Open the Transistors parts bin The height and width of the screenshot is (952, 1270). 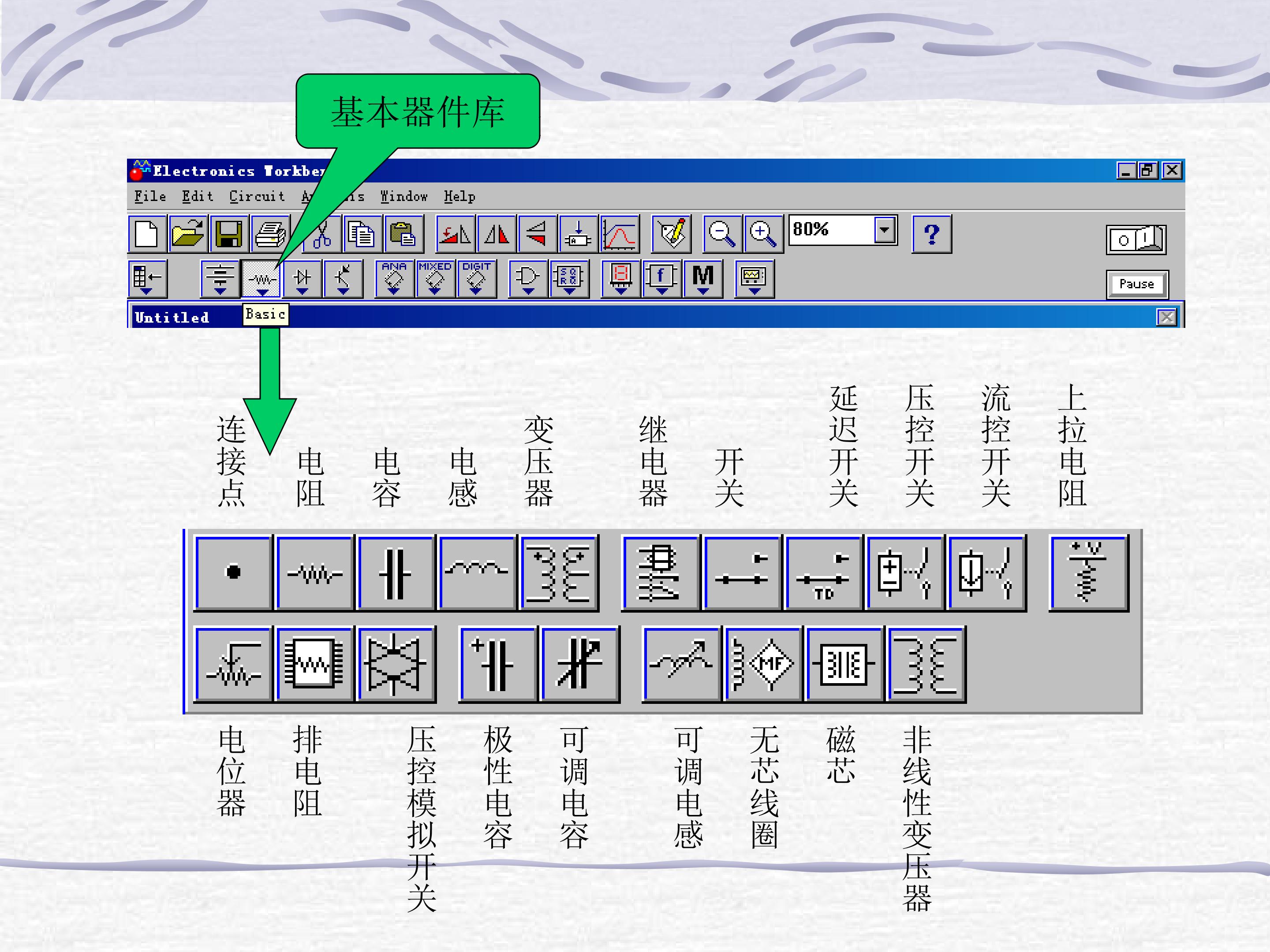[344, 279]
